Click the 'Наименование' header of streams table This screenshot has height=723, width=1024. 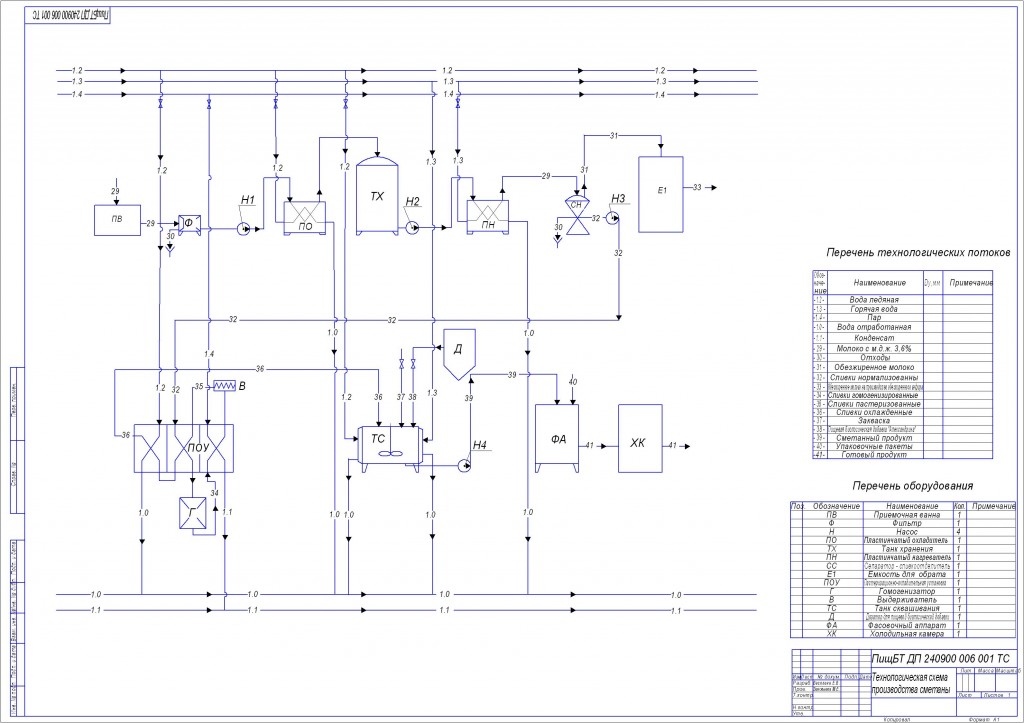click(x=879, y=283)
